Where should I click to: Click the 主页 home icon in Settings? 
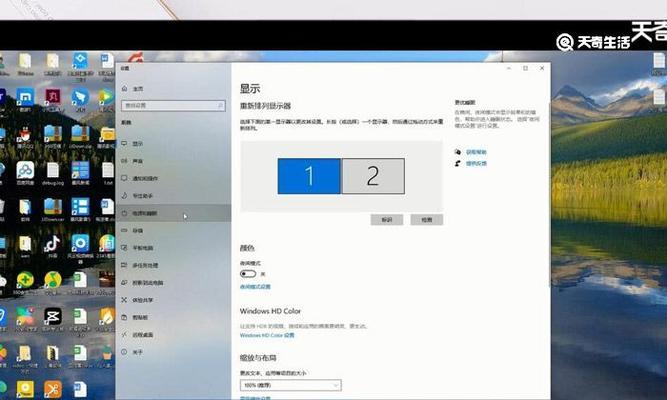click(125, 89)
